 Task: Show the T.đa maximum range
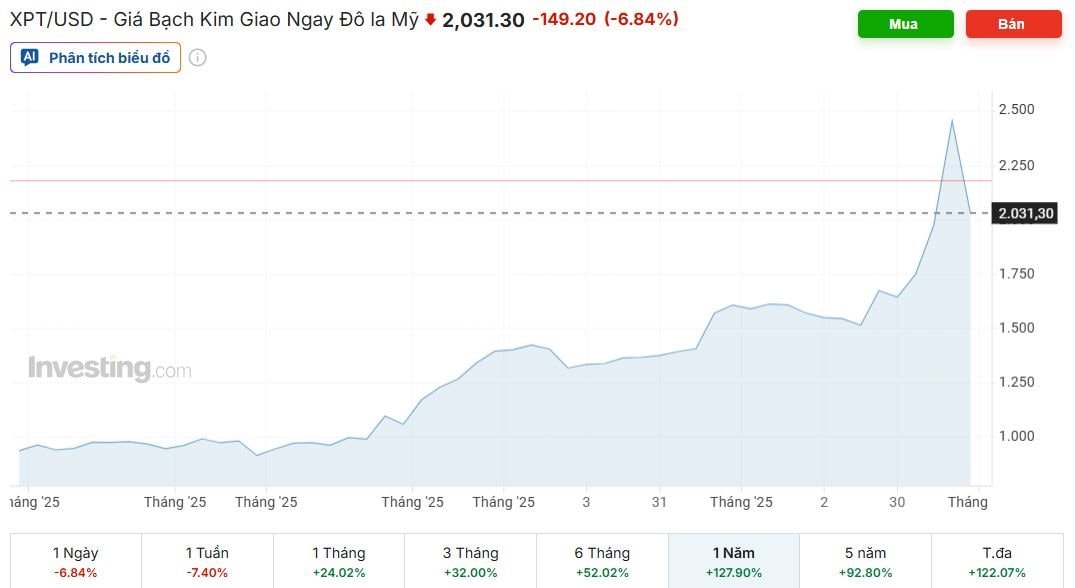tap(997, 561)
